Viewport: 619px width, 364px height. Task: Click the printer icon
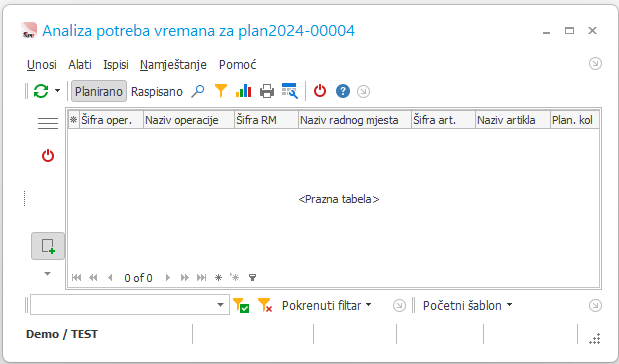pos(267,91)
